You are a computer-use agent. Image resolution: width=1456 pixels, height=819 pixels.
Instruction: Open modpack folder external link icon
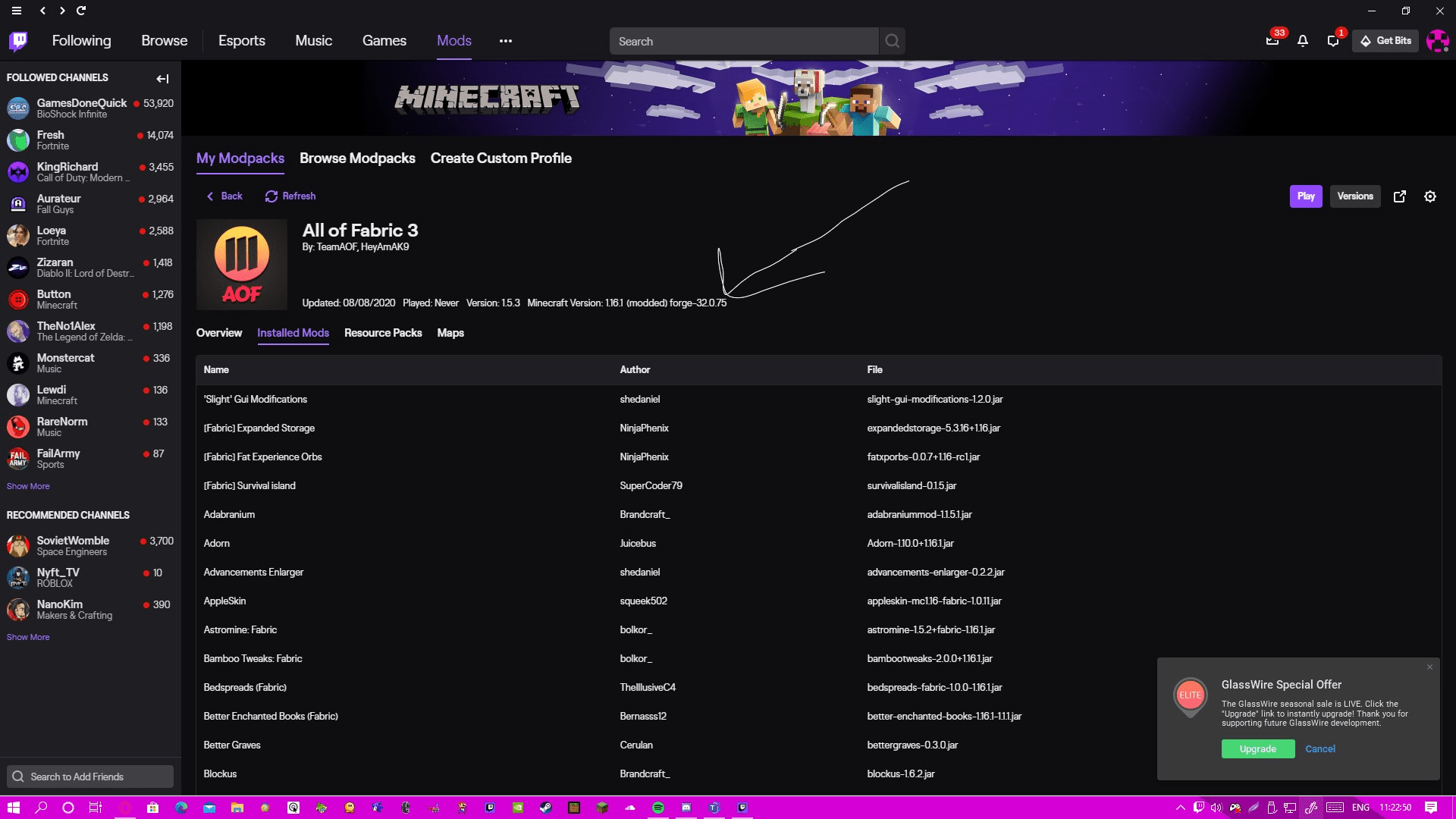pos(1400,196)
